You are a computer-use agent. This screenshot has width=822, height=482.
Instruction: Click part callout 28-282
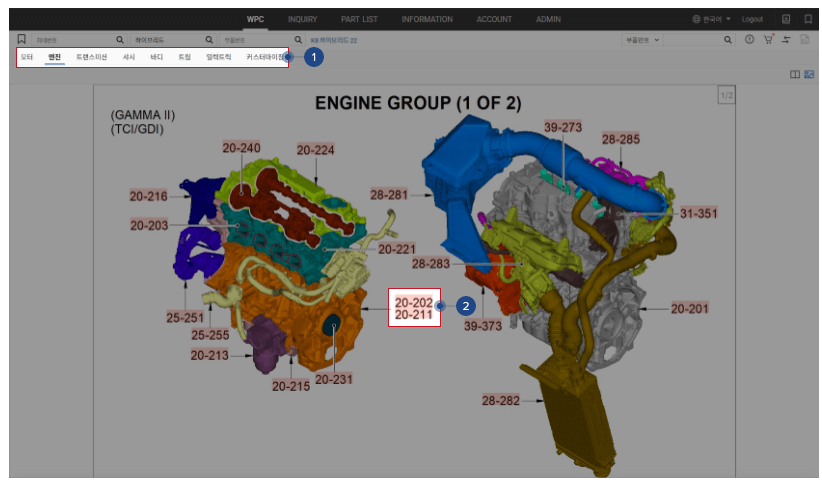point(501,401)
